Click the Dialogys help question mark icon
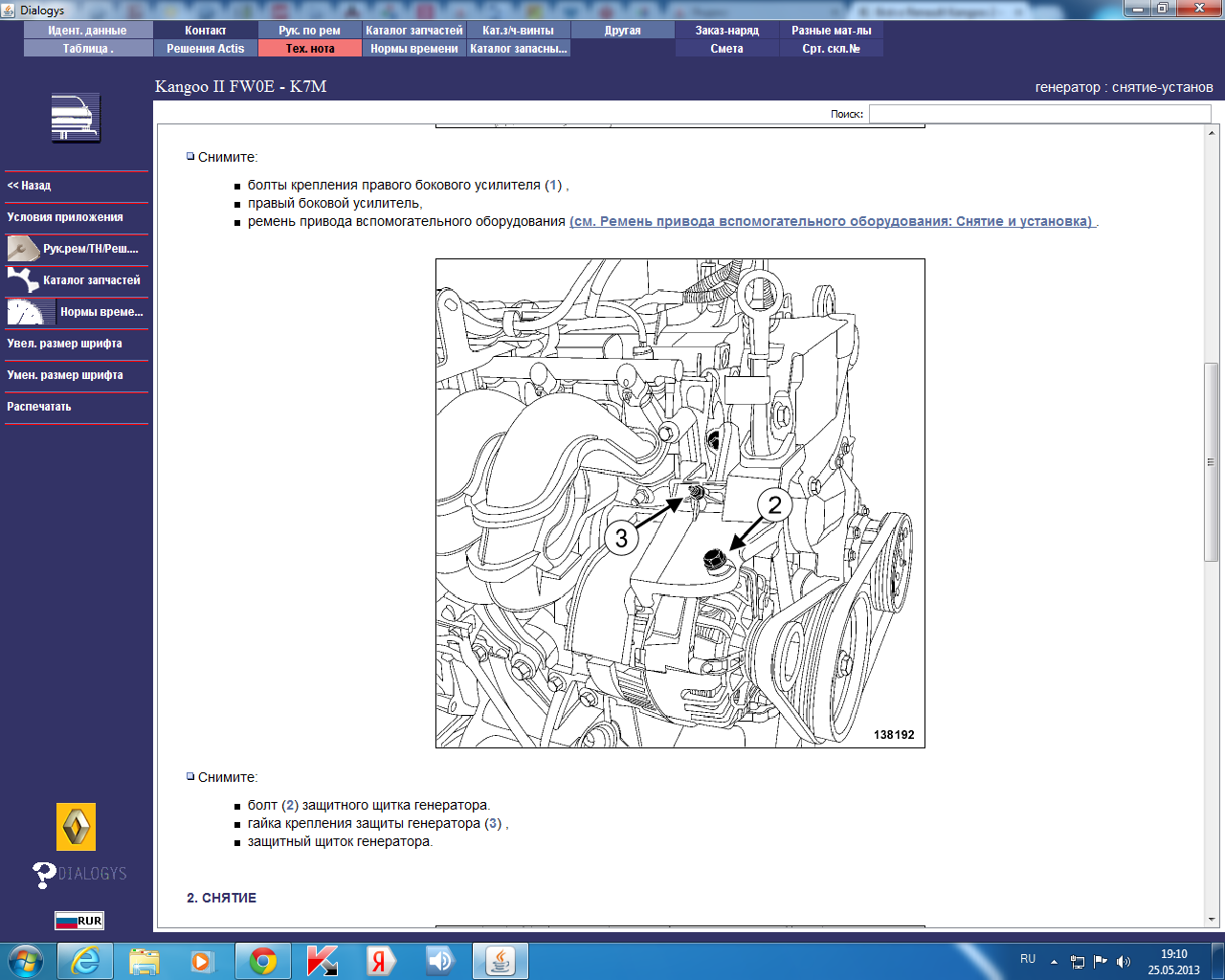The height and width of the screenshot is (980, 1225). pos(44,874)
